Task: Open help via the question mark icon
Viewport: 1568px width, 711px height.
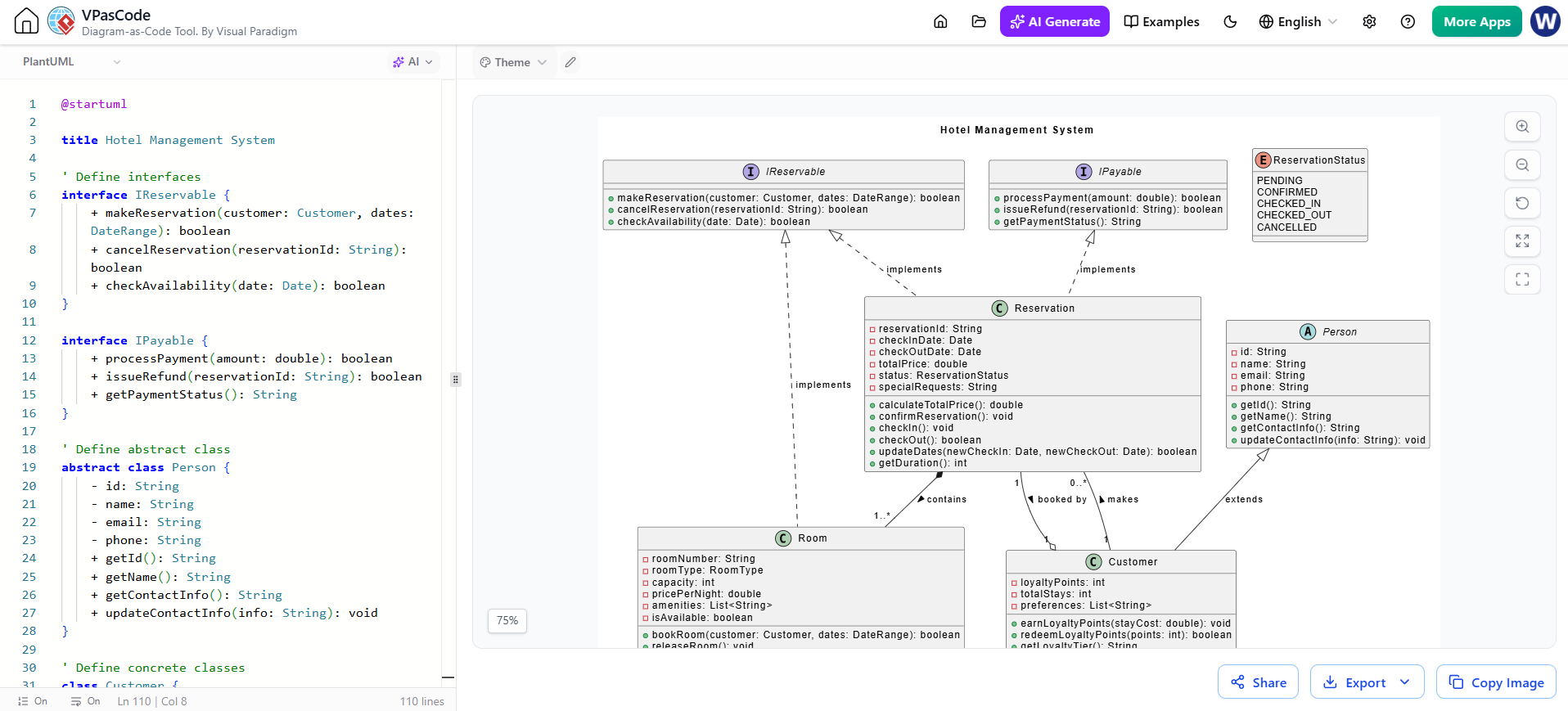Action: click(1408, 21)
